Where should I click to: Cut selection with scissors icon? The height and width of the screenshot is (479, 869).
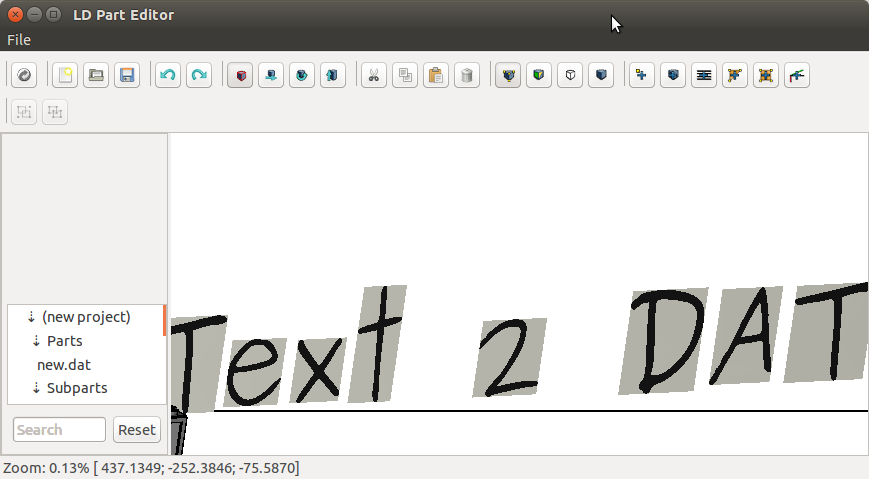pyautogui.click(x=374, y=75)
